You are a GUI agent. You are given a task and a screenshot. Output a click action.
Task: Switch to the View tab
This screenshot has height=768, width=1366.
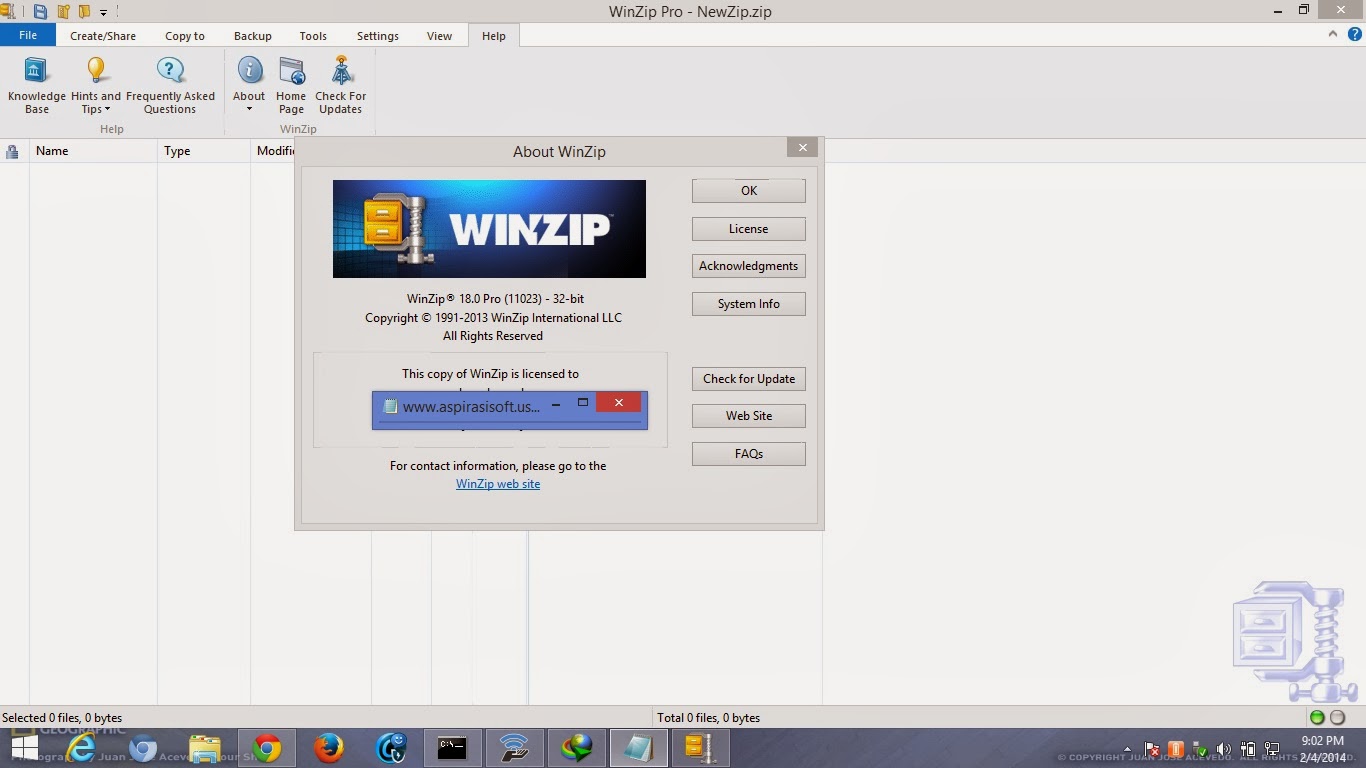coord(440,36)
